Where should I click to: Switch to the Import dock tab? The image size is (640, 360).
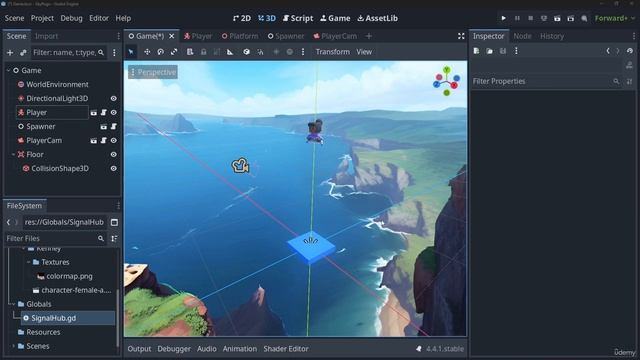tap(46, 36)
